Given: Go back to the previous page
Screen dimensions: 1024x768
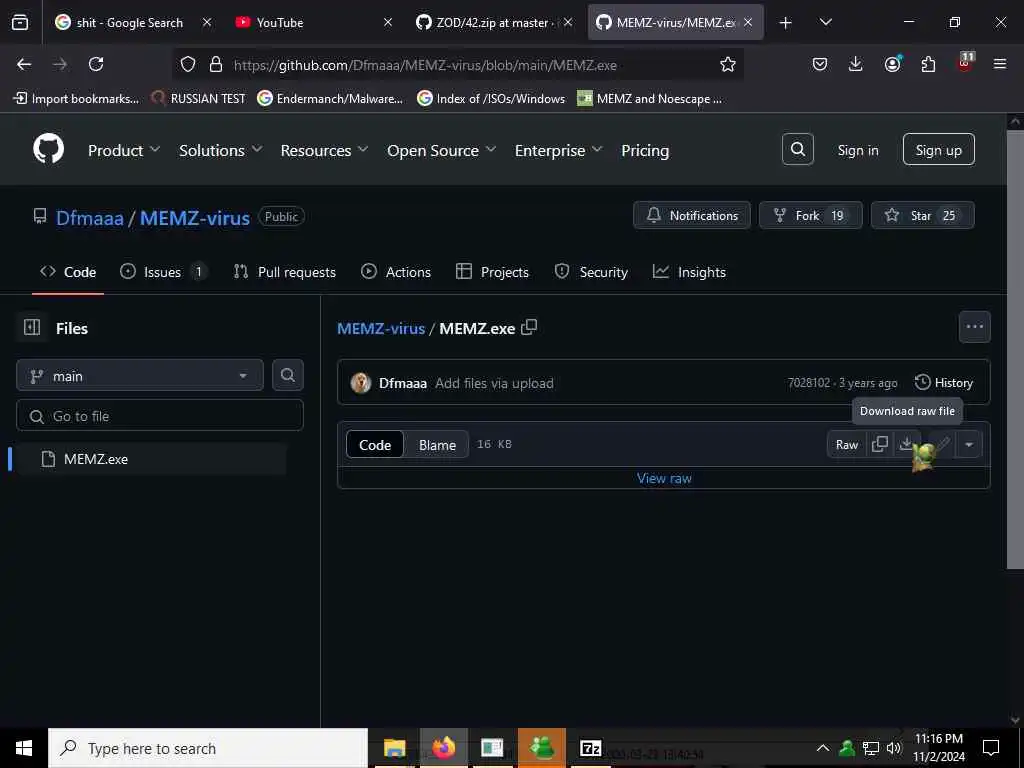Looking at the screenshot, I should (24, 64).
